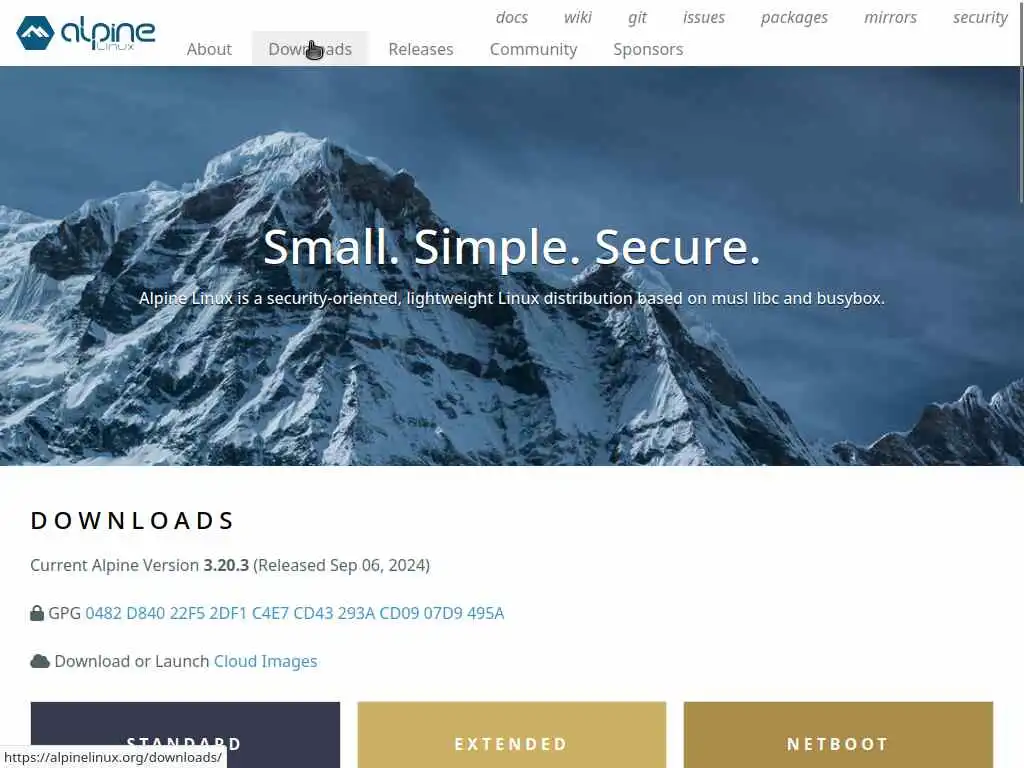This screenshot has width=1024, height=768.
Task: Go to the git repository link
Action: click(x=637, y=18)
